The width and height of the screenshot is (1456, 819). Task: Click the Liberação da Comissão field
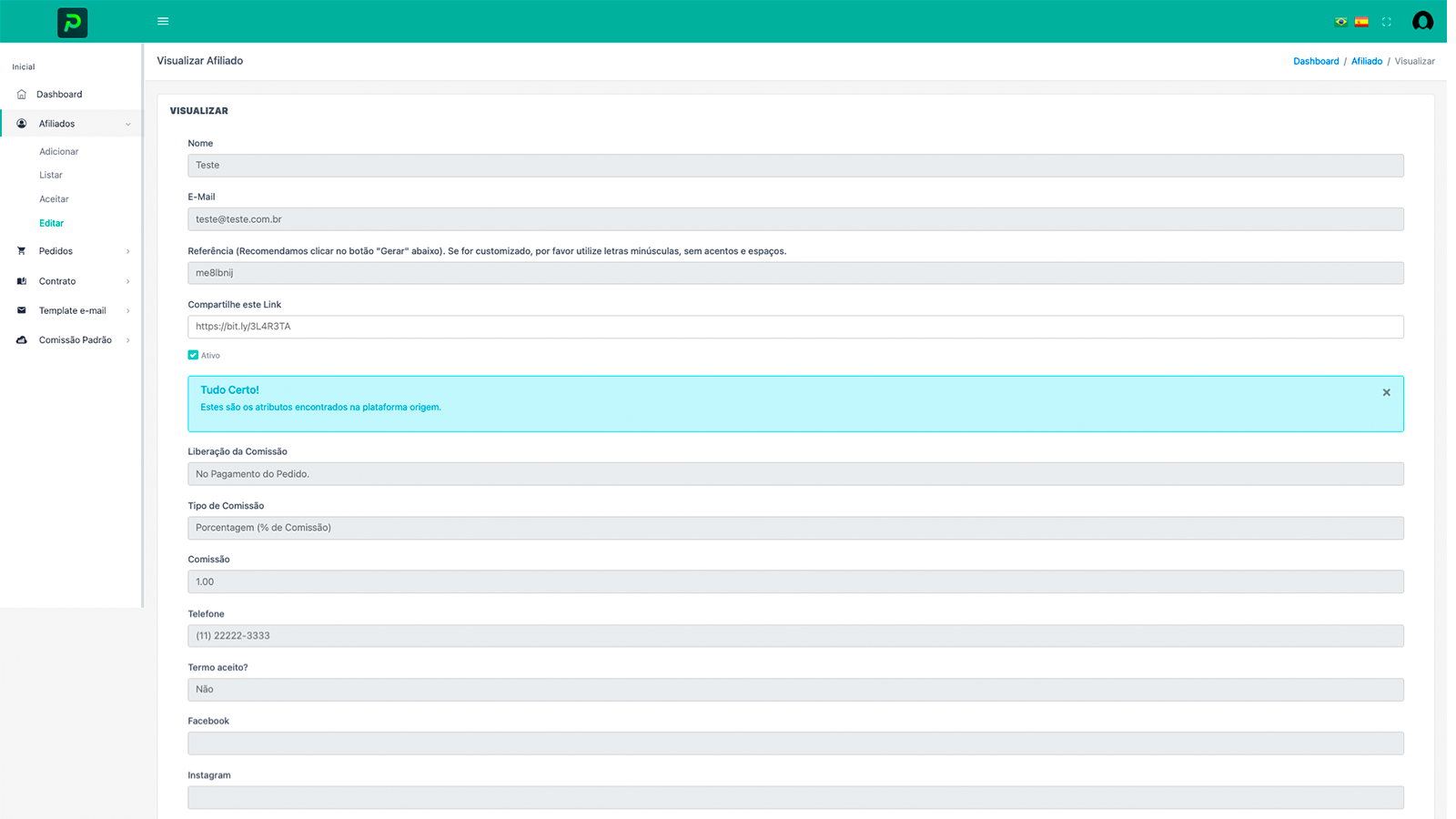(x=795, y=474)
